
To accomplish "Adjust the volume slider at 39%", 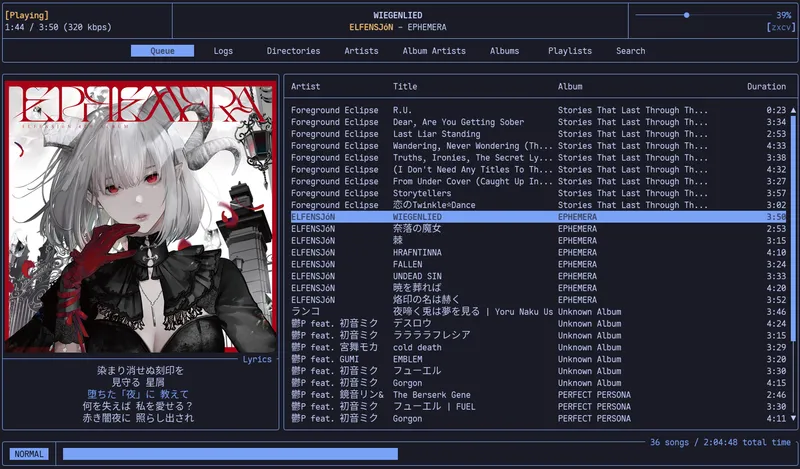I will click(686, 15).
